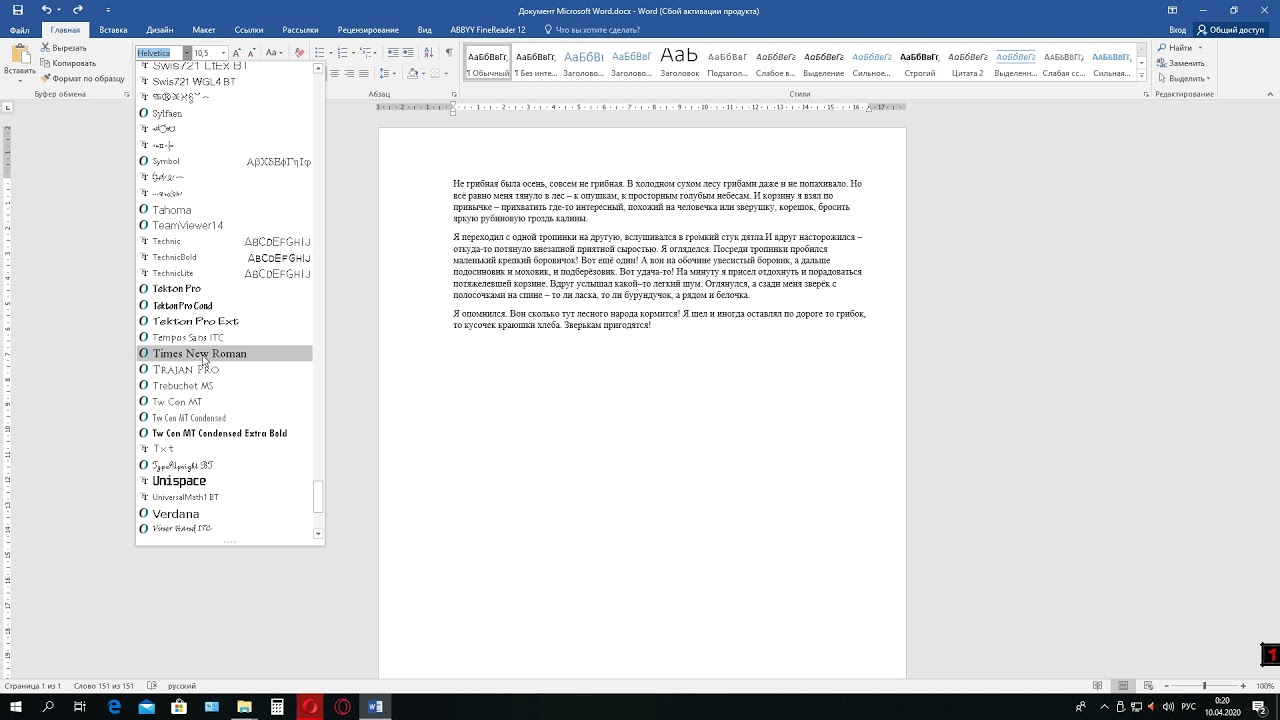Open multilevel list dropdown
This screenshot has height=720, width=1280.
point(374,53)
